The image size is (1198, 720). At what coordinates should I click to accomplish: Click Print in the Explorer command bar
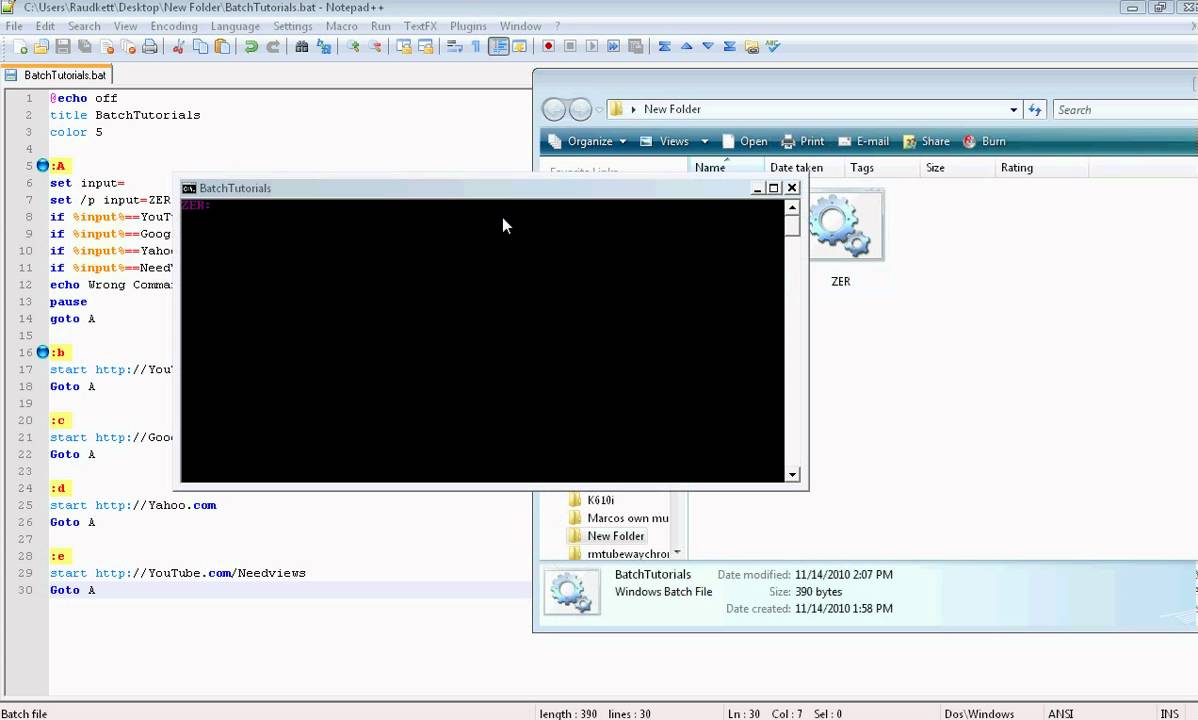coord(803,141)
